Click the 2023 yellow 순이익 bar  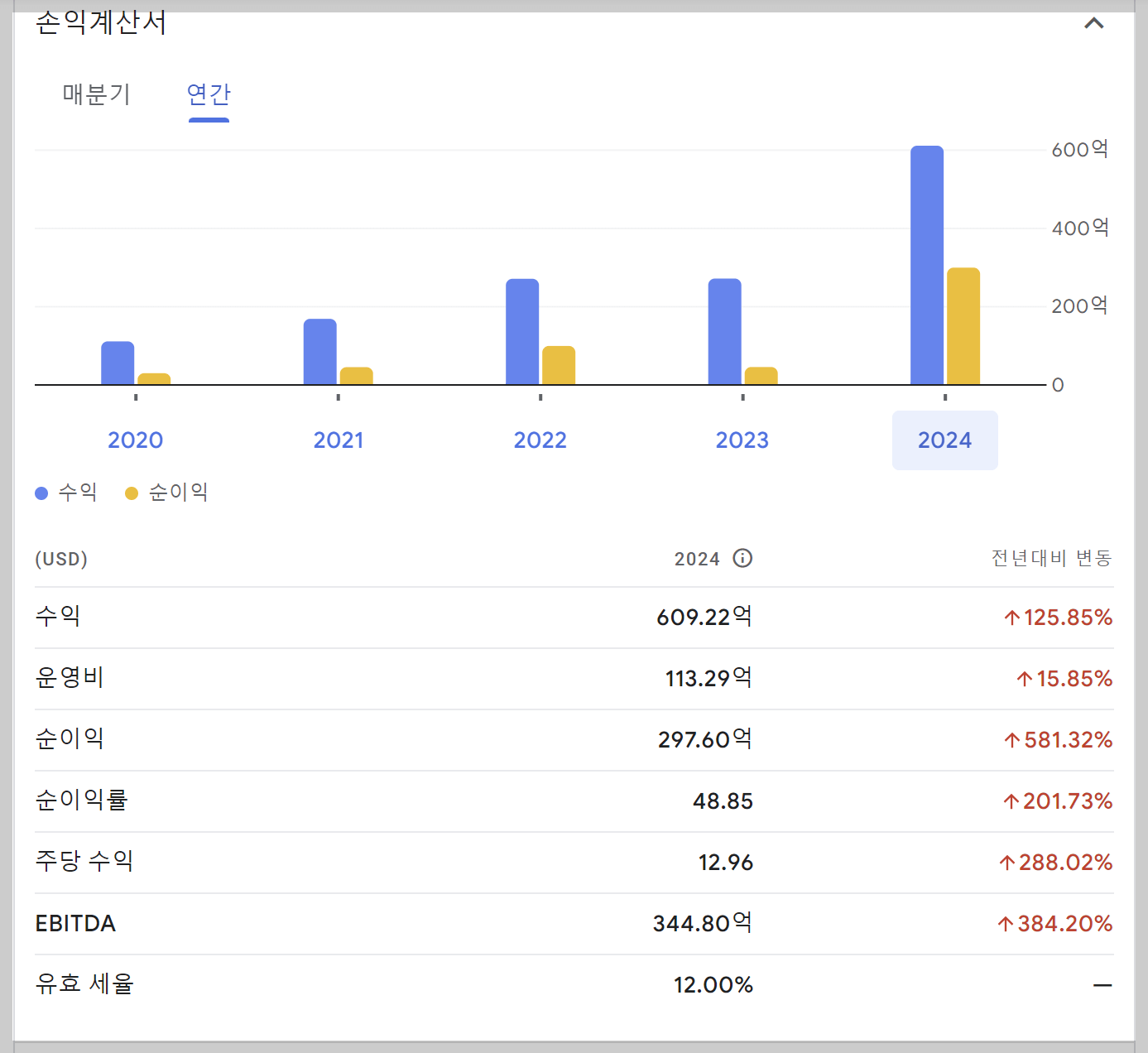pos(760,374)
